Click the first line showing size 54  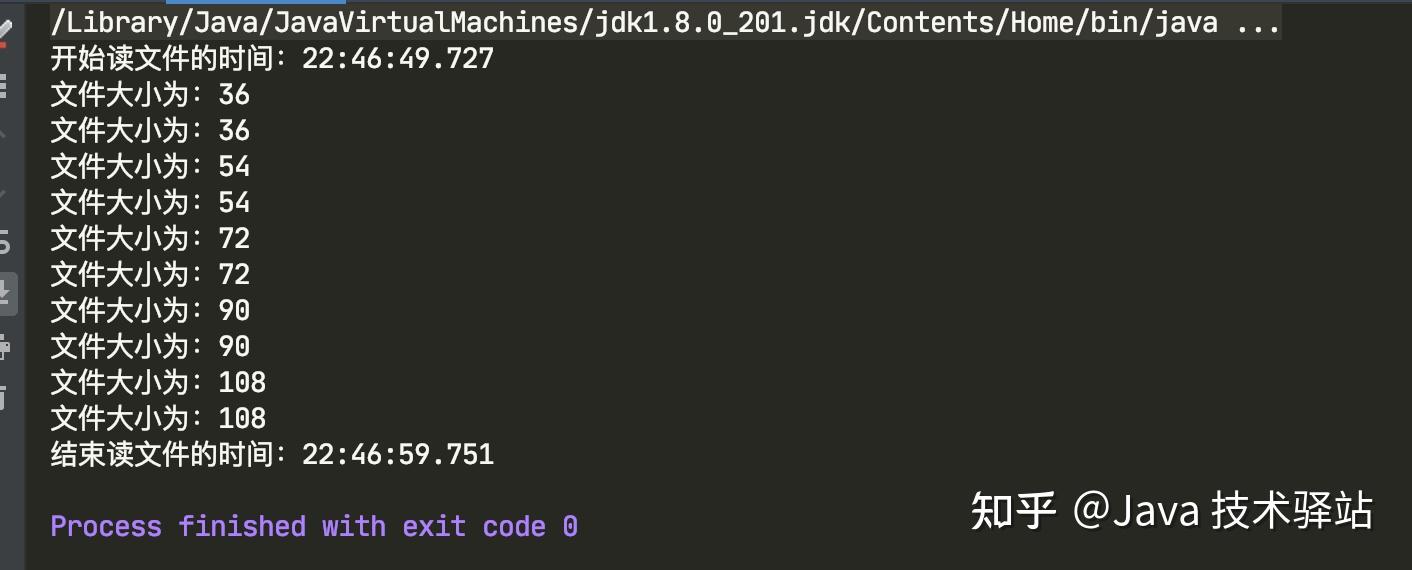point(150,167)
